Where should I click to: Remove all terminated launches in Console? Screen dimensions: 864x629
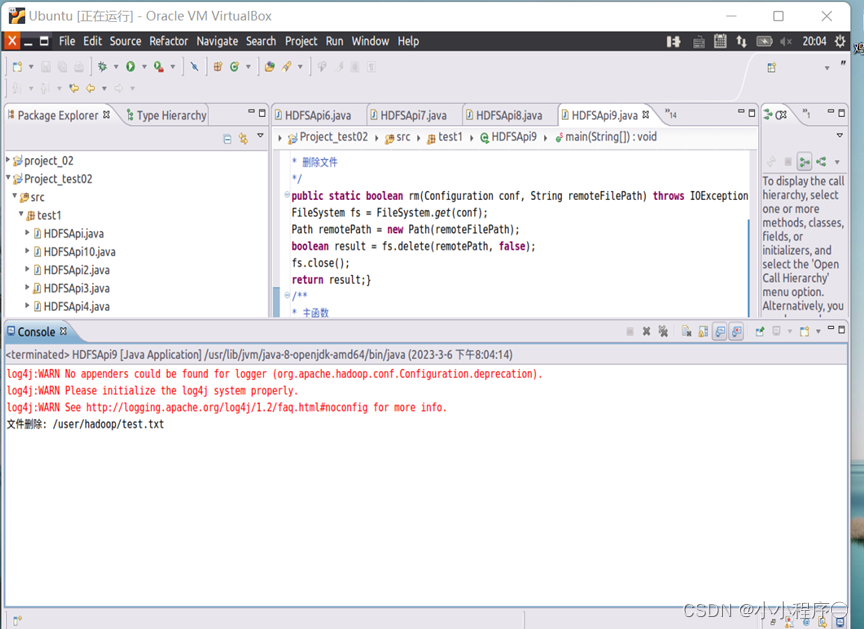[663, 331]
